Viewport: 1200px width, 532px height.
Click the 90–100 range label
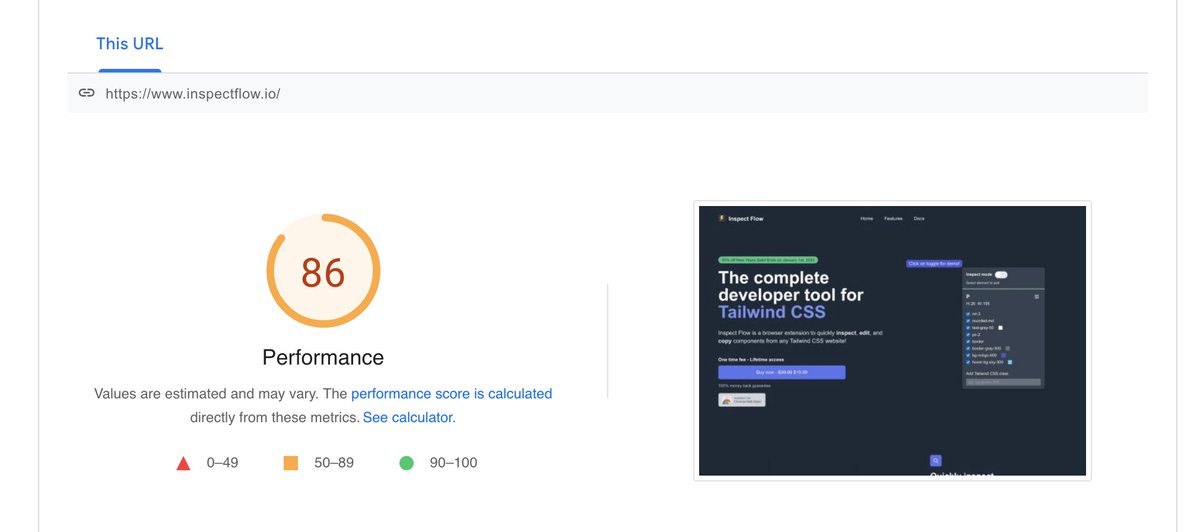click(x=453, y=463)
